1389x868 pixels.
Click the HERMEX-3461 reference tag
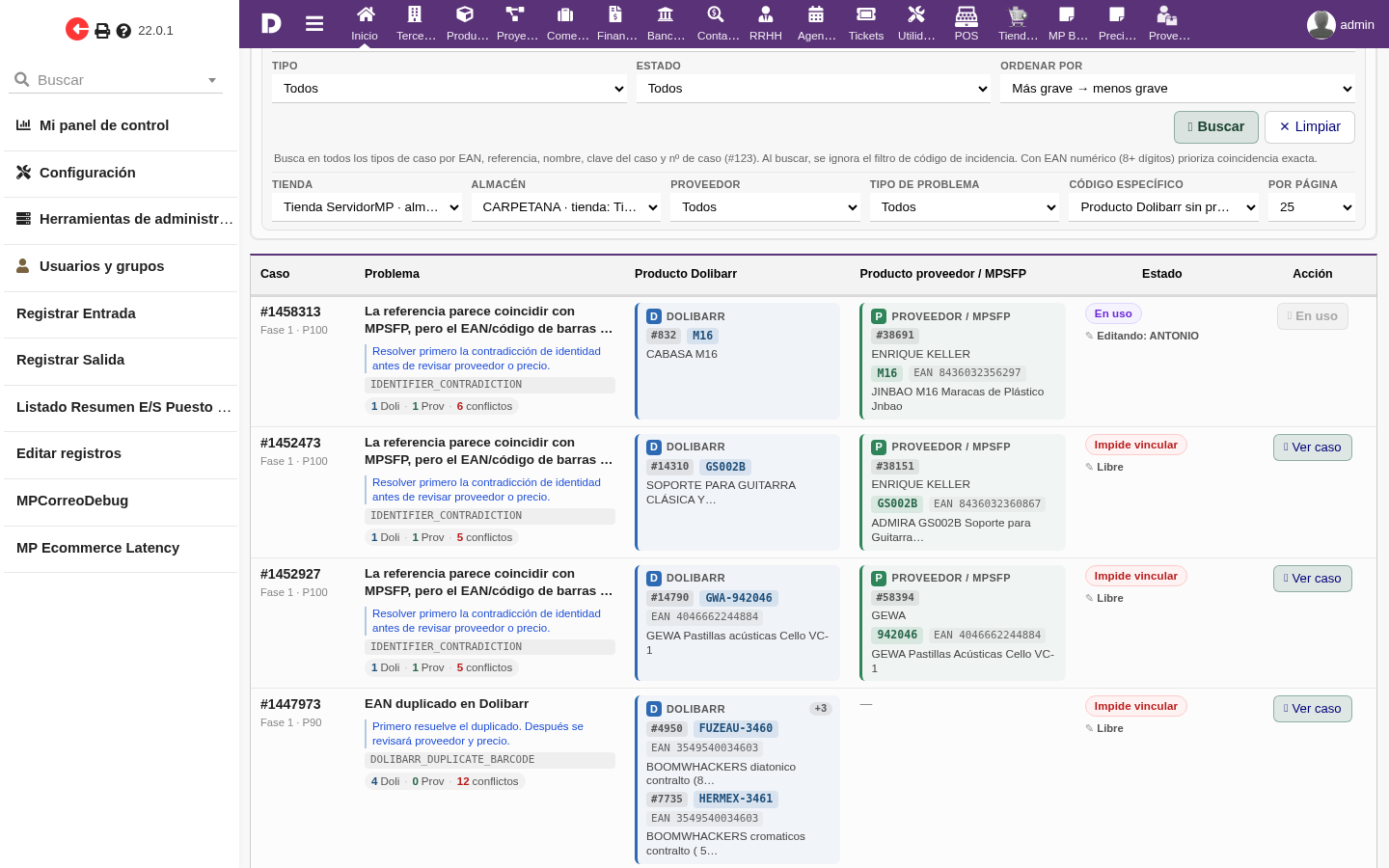point(736,799)
